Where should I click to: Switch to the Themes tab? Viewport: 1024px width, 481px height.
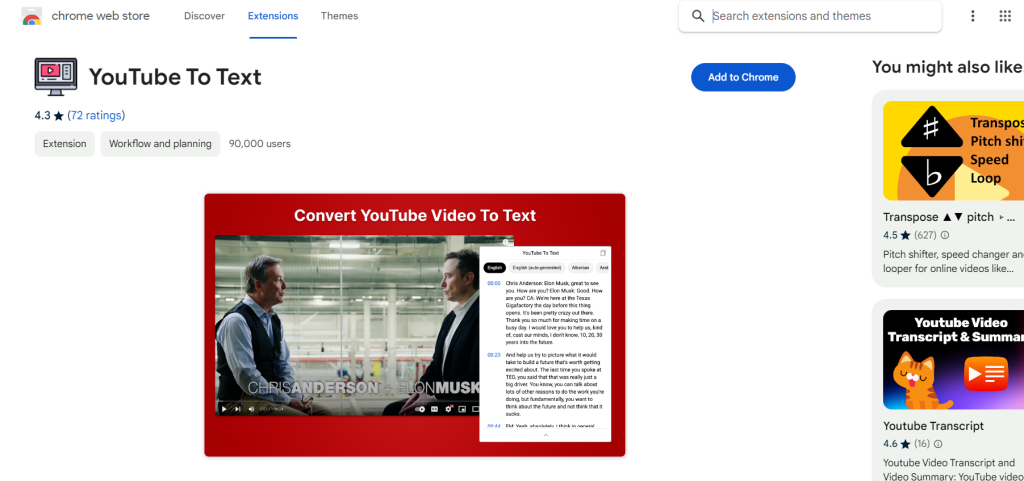[340, 16]
